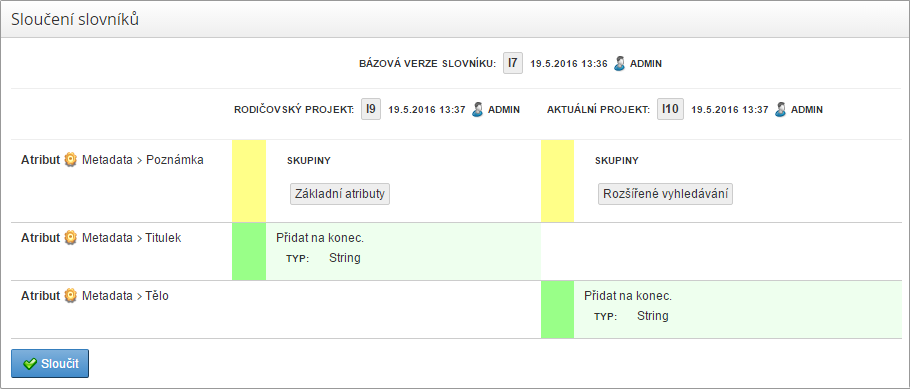
Task: Pick the yellow parent-side bar for Poznámka
Action: tap(249, 181)
